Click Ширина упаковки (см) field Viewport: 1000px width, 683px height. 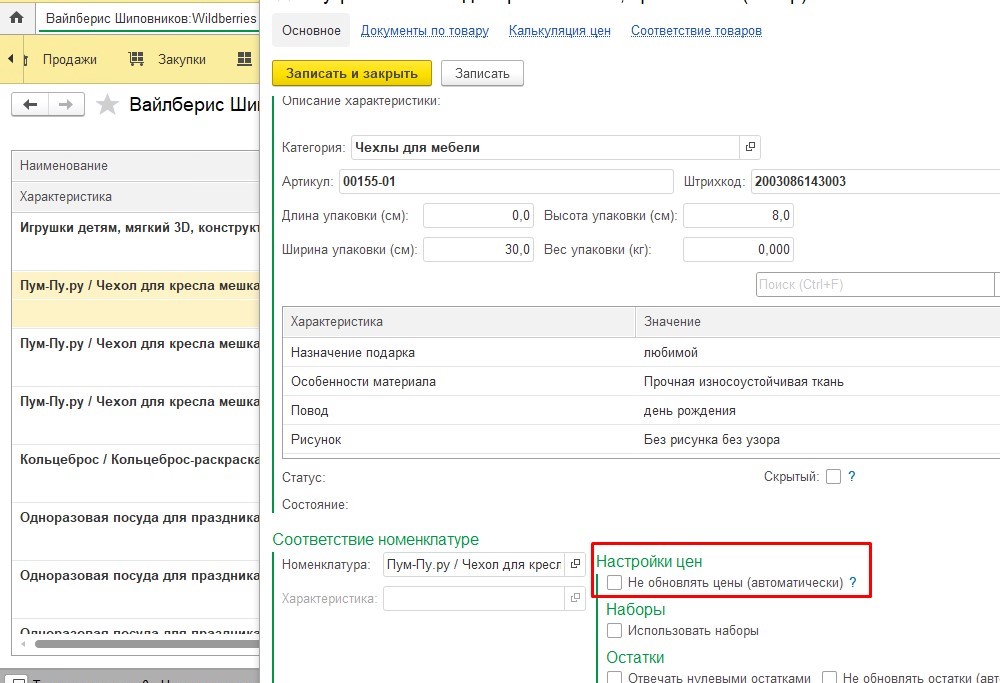click(x=478, y=249)
